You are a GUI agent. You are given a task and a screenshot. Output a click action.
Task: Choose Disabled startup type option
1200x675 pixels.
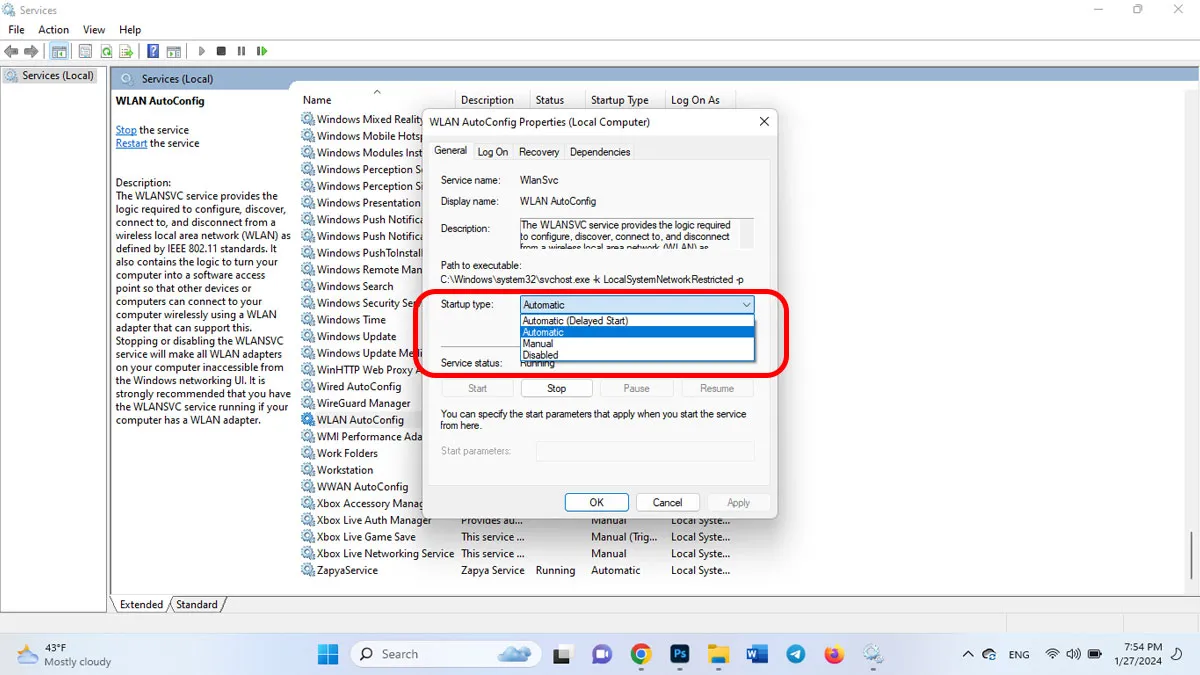[x=637, y=355]
